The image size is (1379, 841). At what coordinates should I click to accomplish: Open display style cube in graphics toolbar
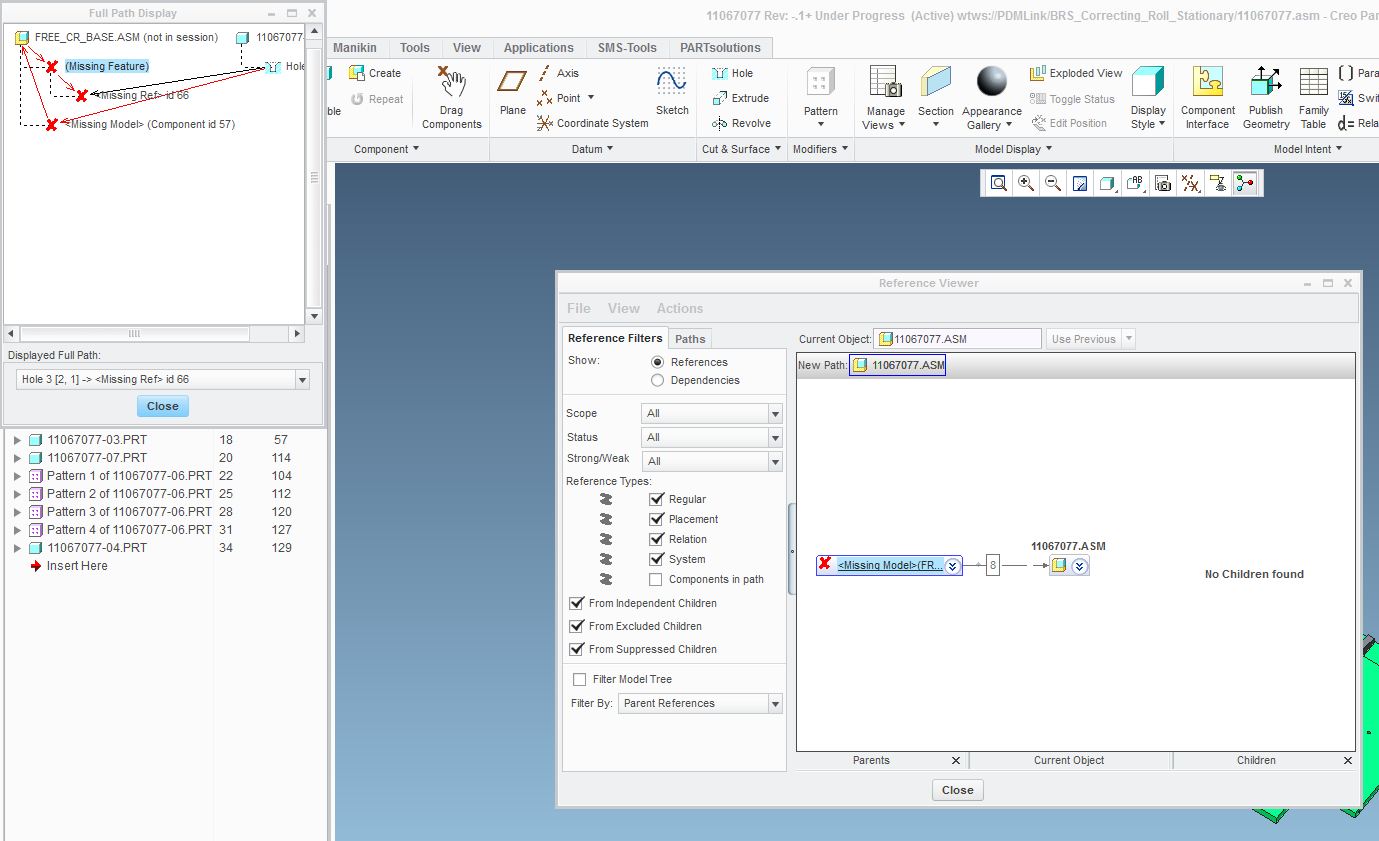[x=1107, y=183]
